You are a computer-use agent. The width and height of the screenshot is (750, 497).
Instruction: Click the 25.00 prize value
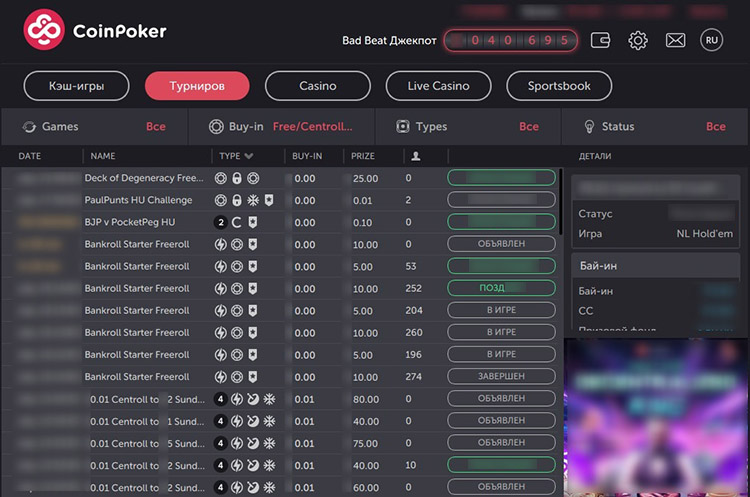365,178
